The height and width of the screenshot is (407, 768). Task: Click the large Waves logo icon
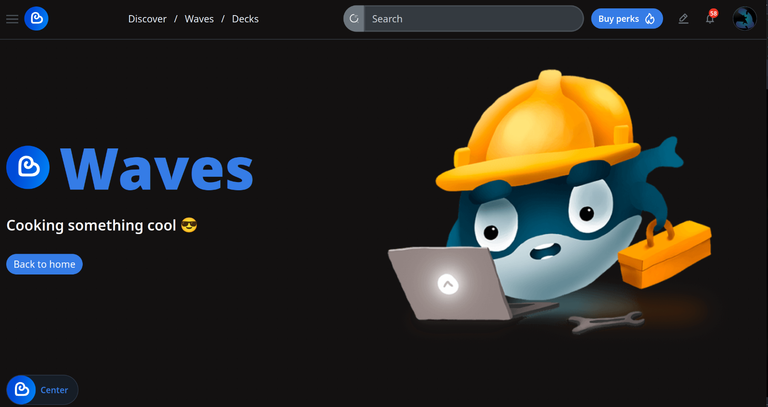pos(28,168)
